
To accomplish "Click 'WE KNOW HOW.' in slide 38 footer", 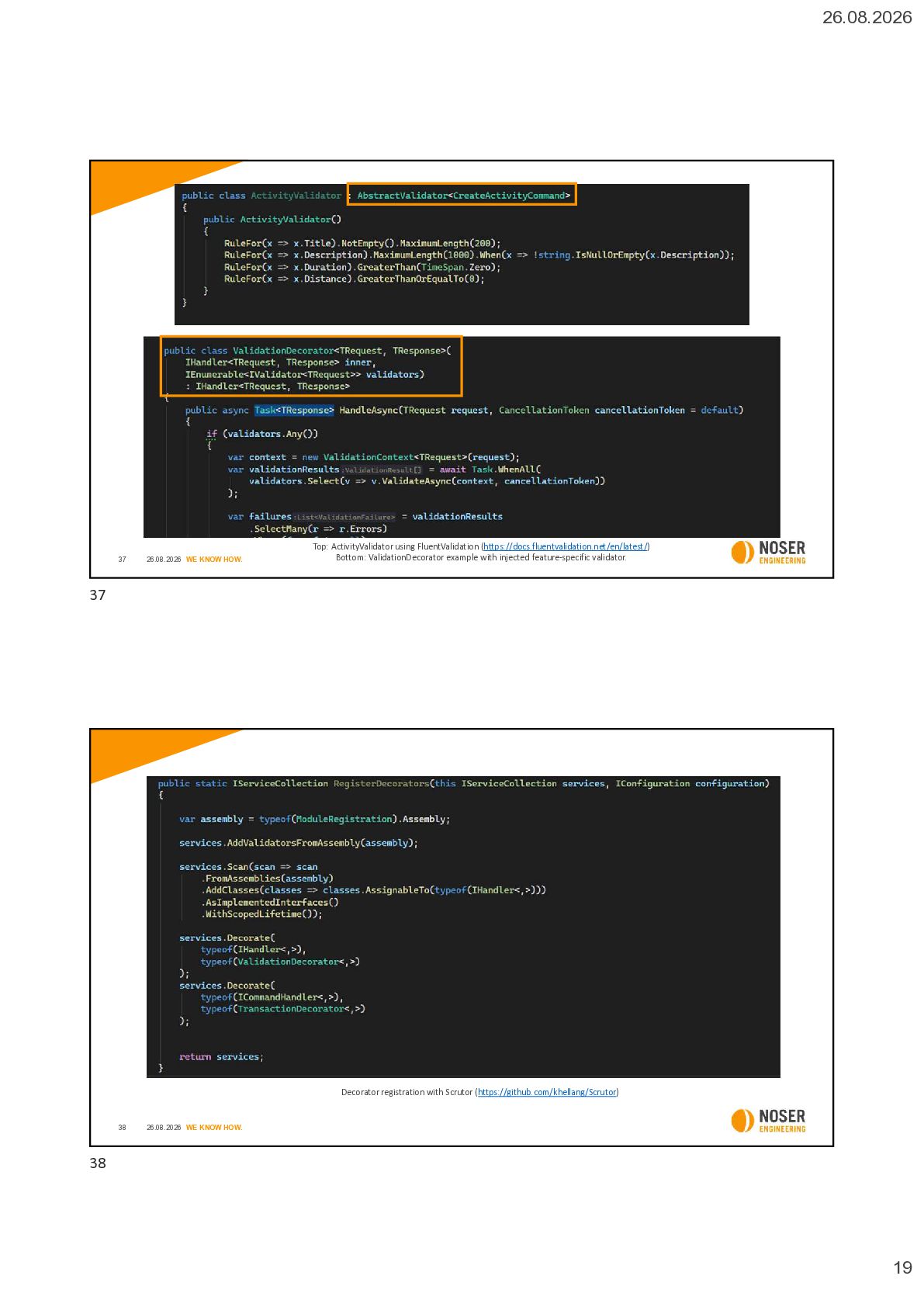I will [214, 1128].
